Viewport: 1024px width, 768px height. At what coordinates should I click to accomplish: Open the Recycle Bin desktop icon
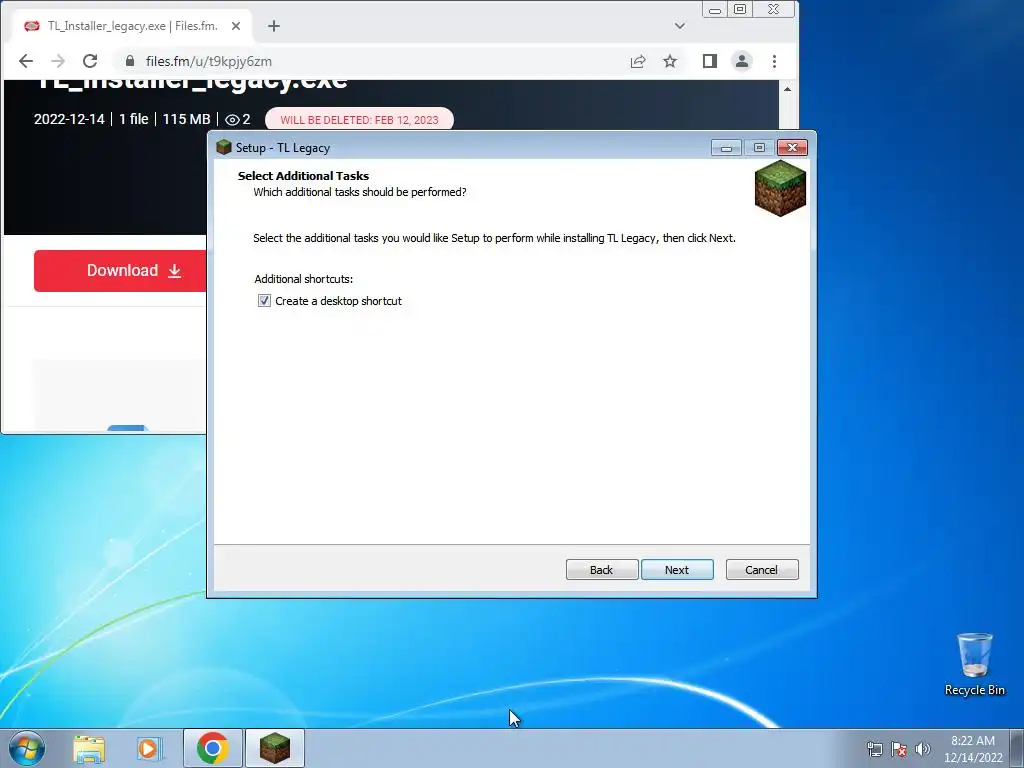(x=974, y=664)
